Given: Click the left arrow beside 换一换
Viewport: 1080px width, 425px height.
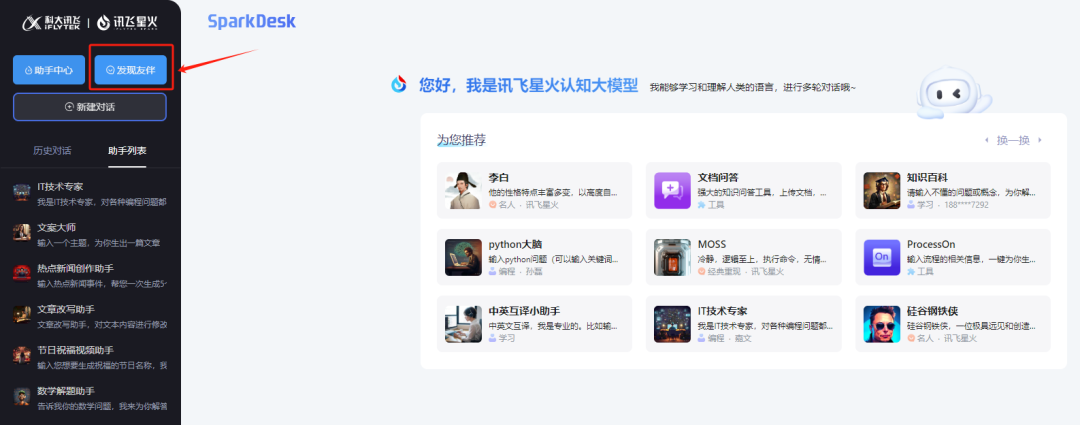Looking at the screenshot, I should point(986,140).
